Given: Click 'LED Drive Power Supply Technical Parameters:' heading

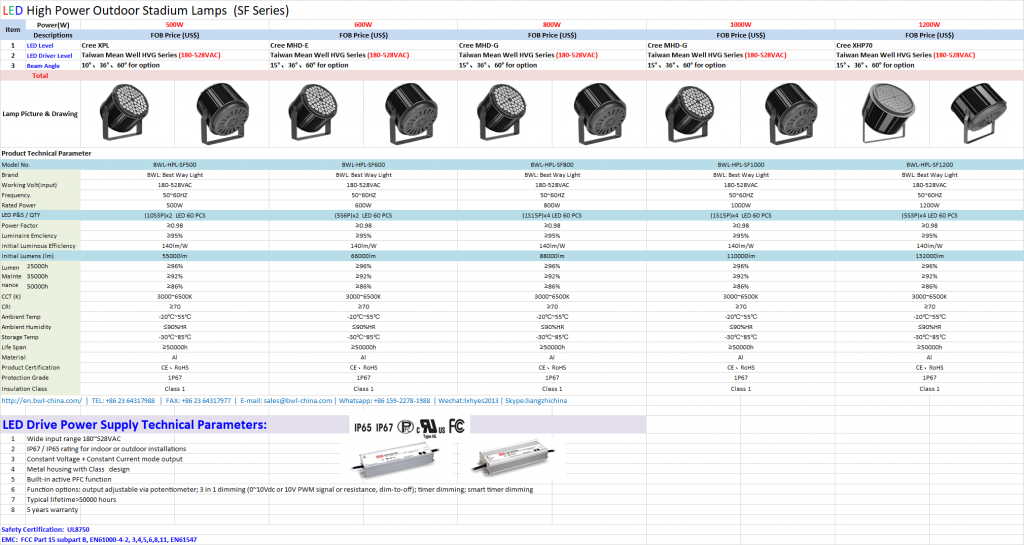Looking at the screenshot, I should 135,425.
